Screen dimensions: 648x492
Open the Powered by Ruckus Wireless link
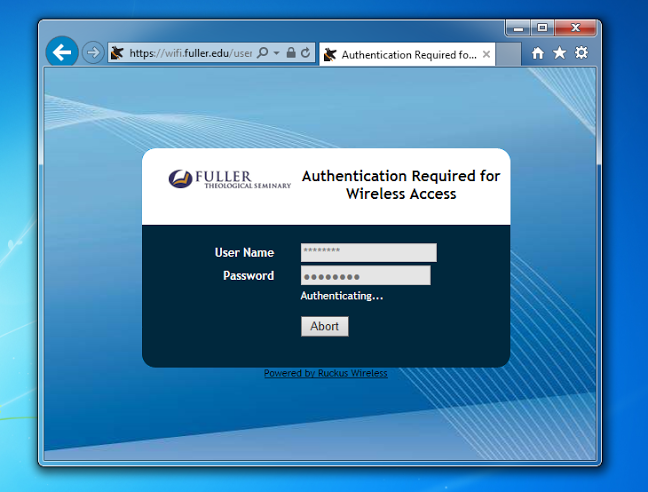click(x=326, y=373)
